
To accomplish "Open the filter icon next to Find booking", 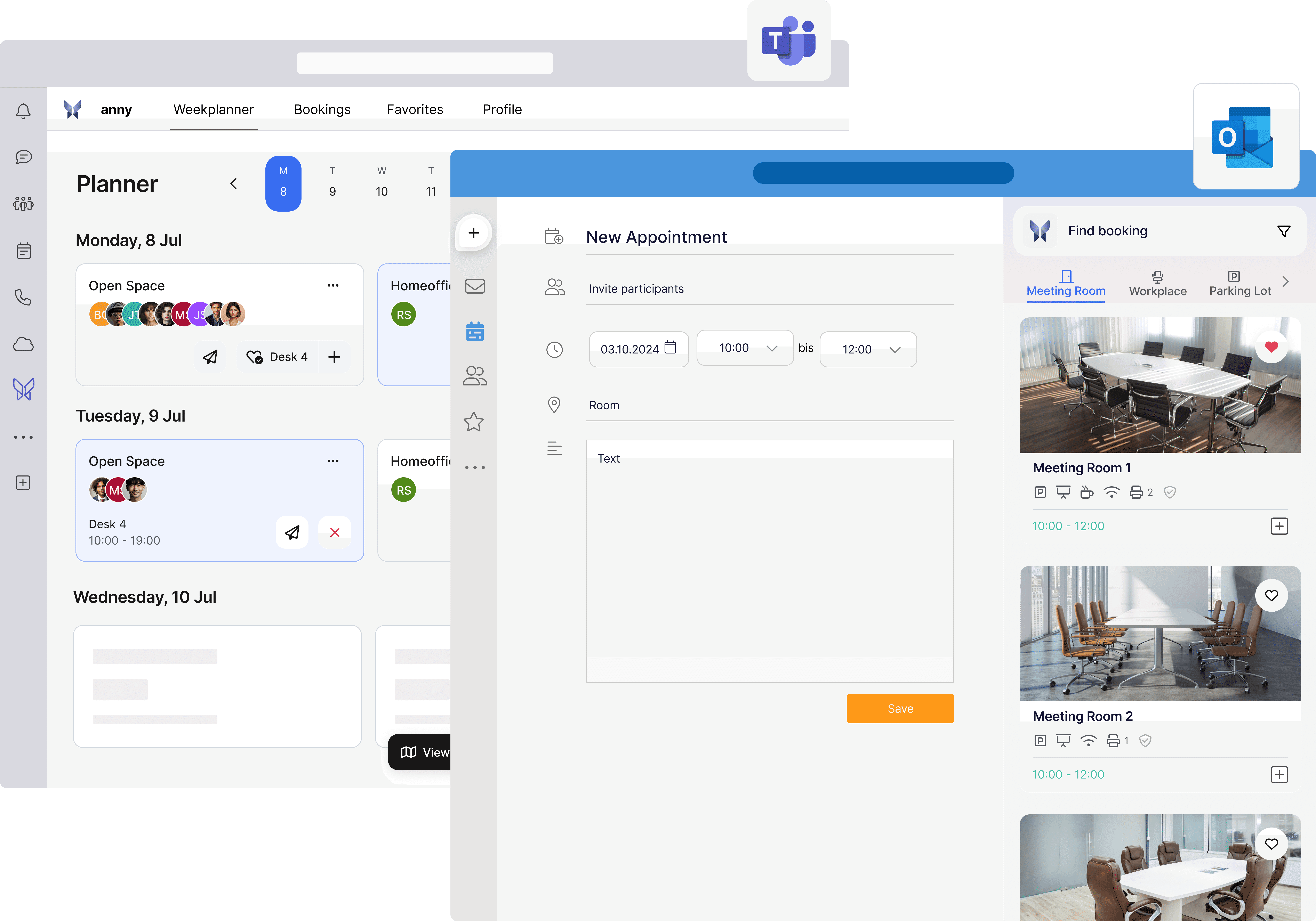I will [x=1284, y=231].
